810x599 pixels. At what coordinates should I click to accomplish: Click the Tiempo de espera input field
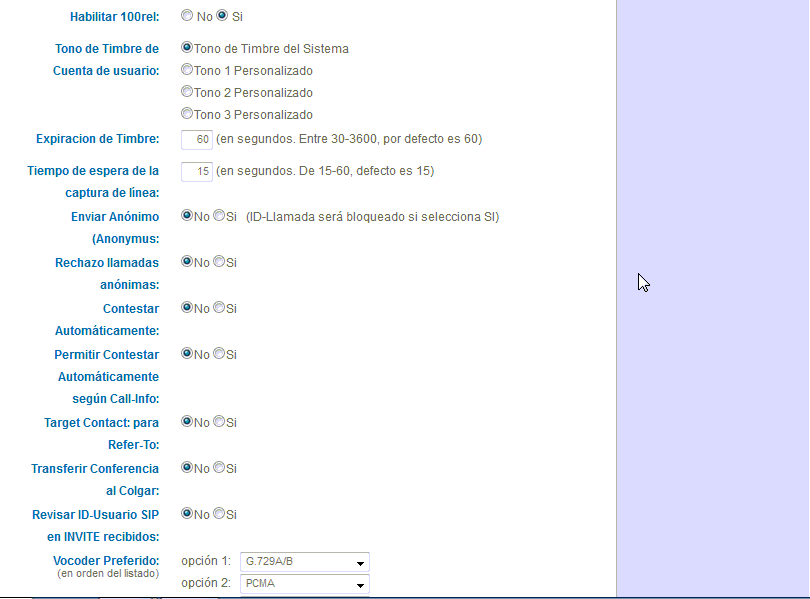(x=197, y=171)
